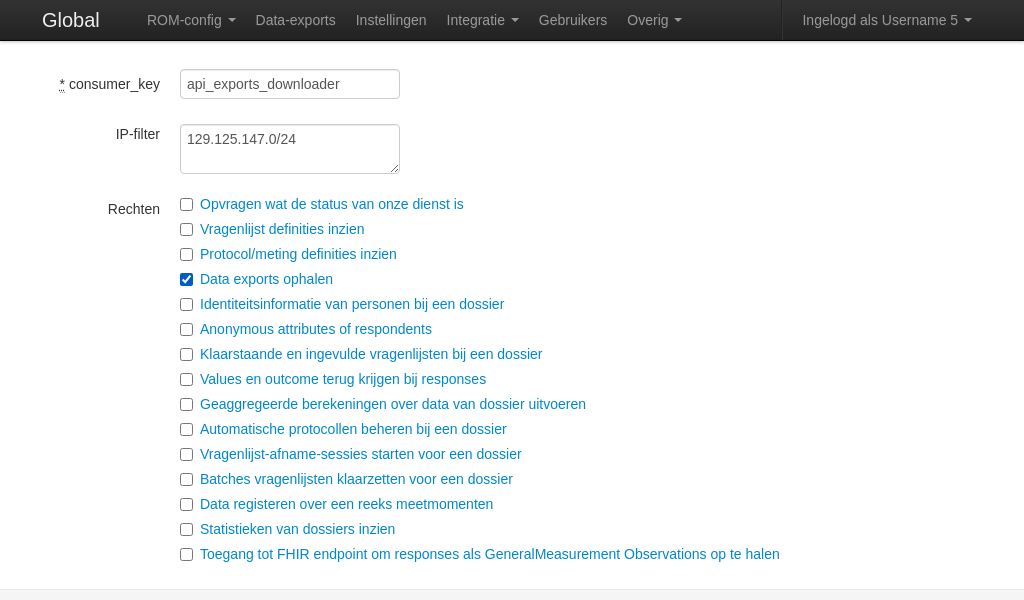This screenshot has height=600, width=1024.
Task: Click the Values en outcome terug krijgen label
Action: 342,379
